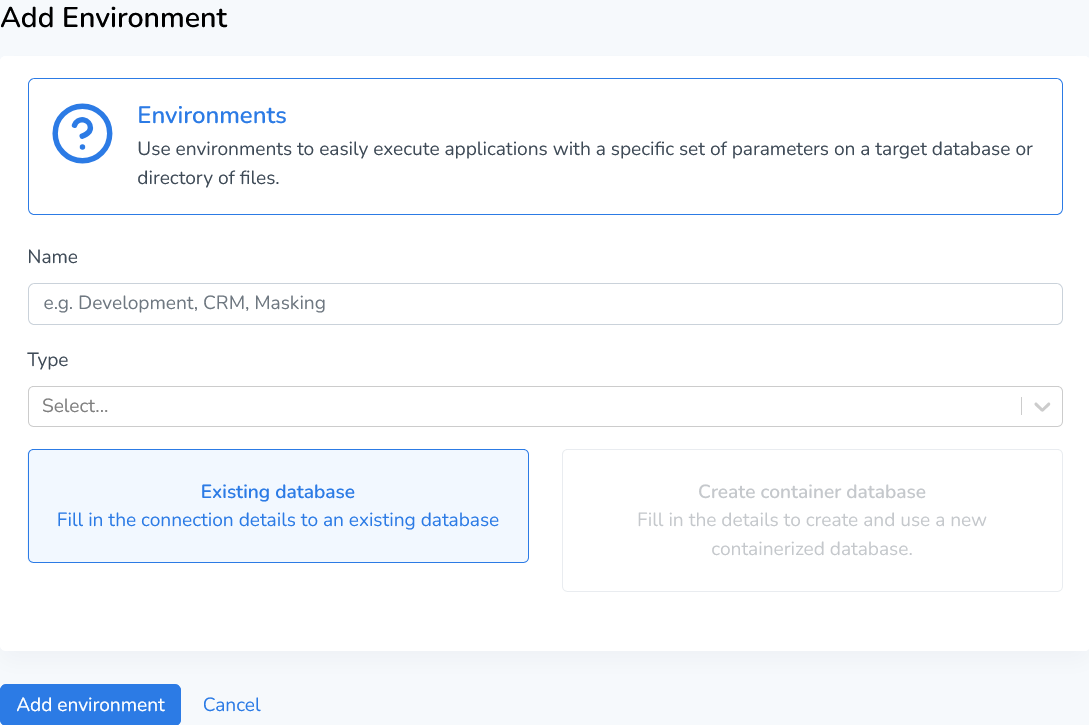Image resolution: width=1089 pixels, height=725 pixels.
Task: Click the Add Environment page title
Action: 114,18
